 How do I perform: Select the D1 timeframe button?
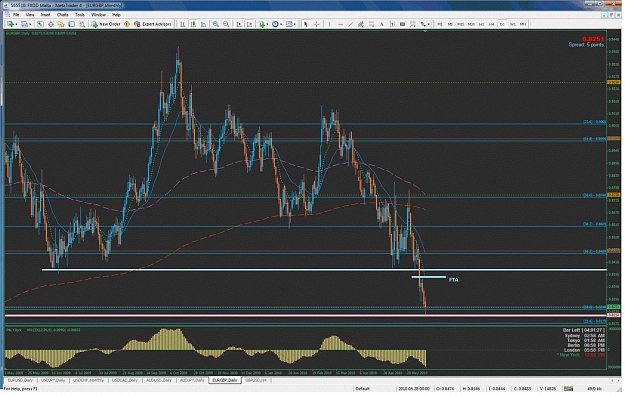(x=502, y=24)
